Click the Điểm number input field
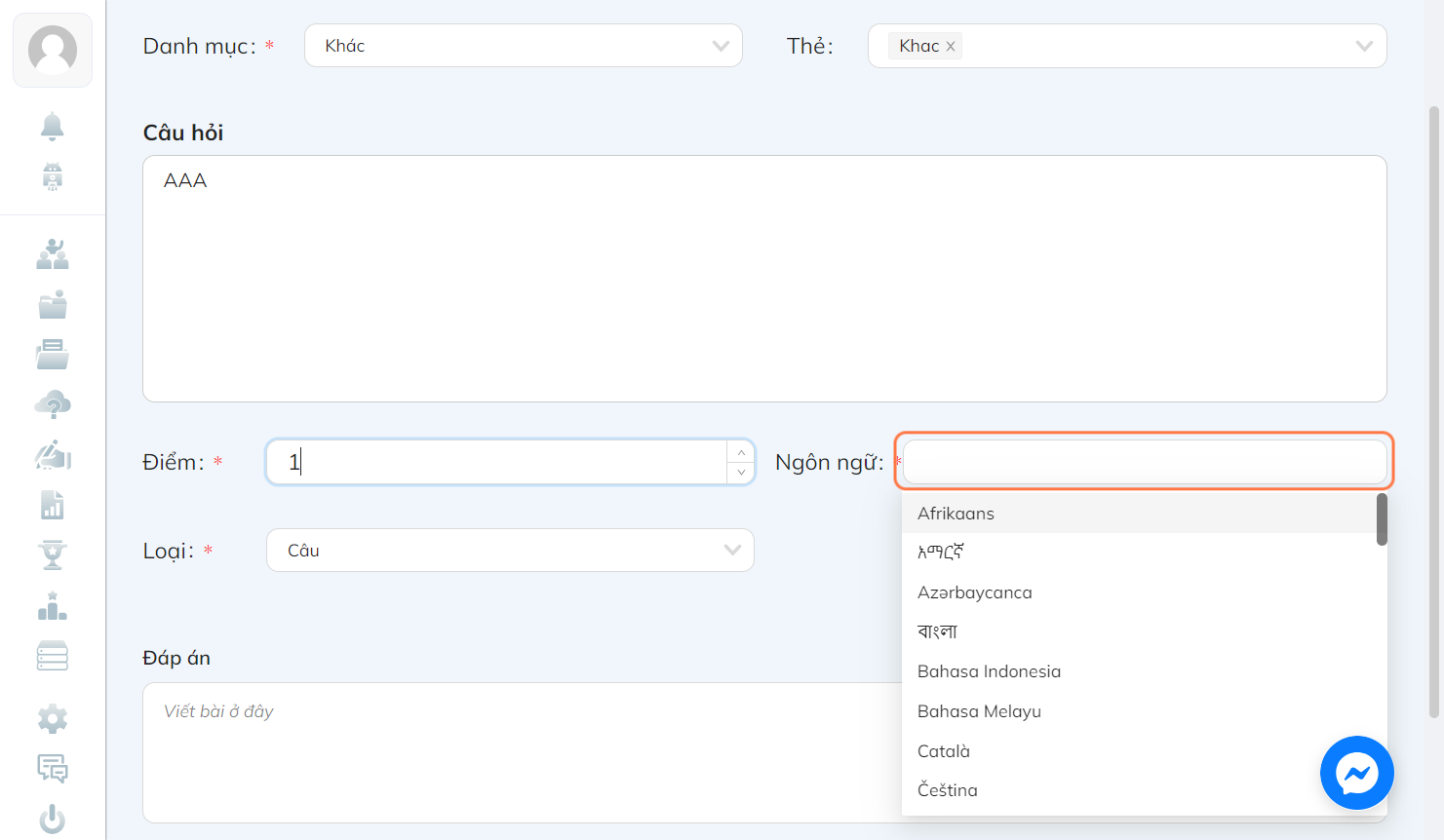This screenshot has width=1444, height=840. (497, 462)
